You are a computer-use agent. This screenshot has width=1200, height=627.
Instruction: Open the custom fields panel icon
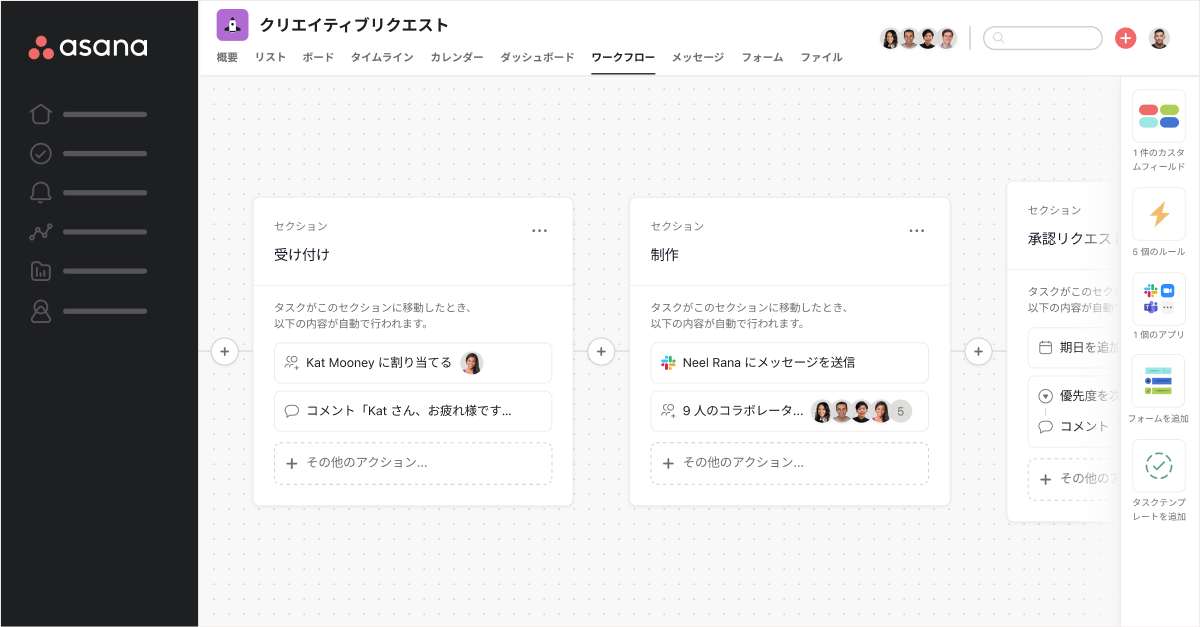tap(1158, 116)
